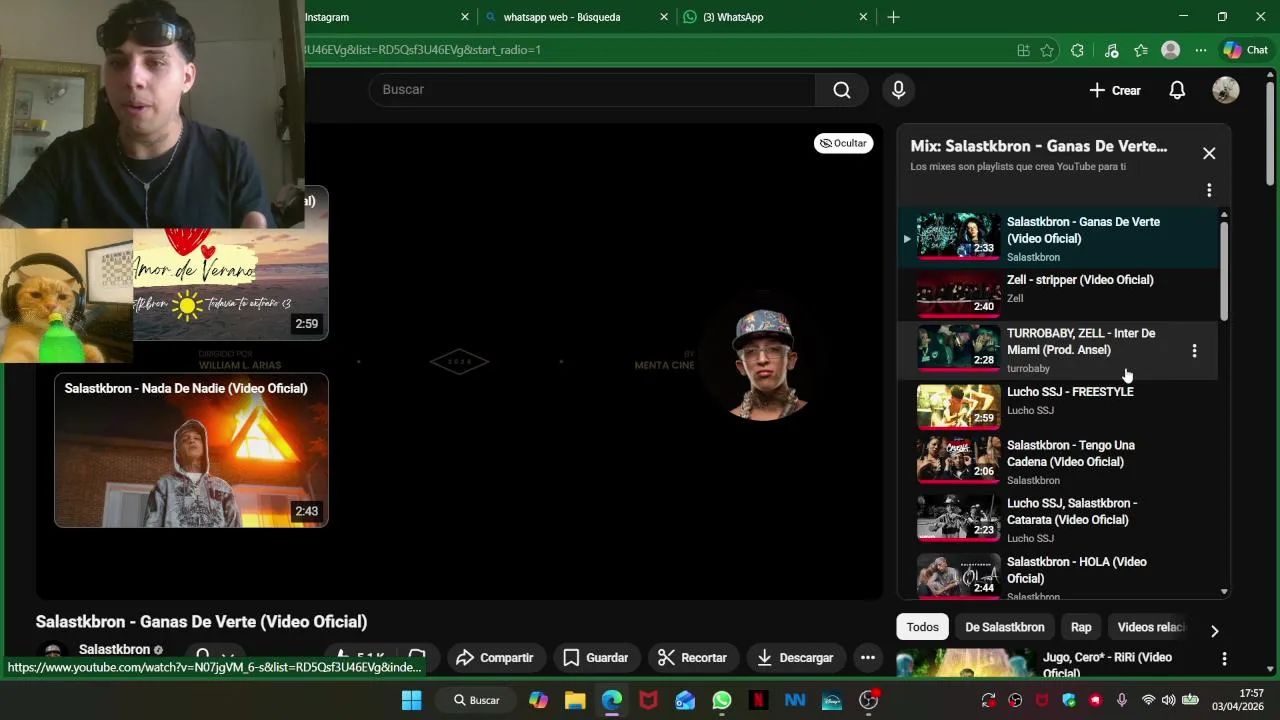The height and width of the screenshot is (720, 1280).
Task: Launch Netflix from taskbar
Action: pos(759,700)
